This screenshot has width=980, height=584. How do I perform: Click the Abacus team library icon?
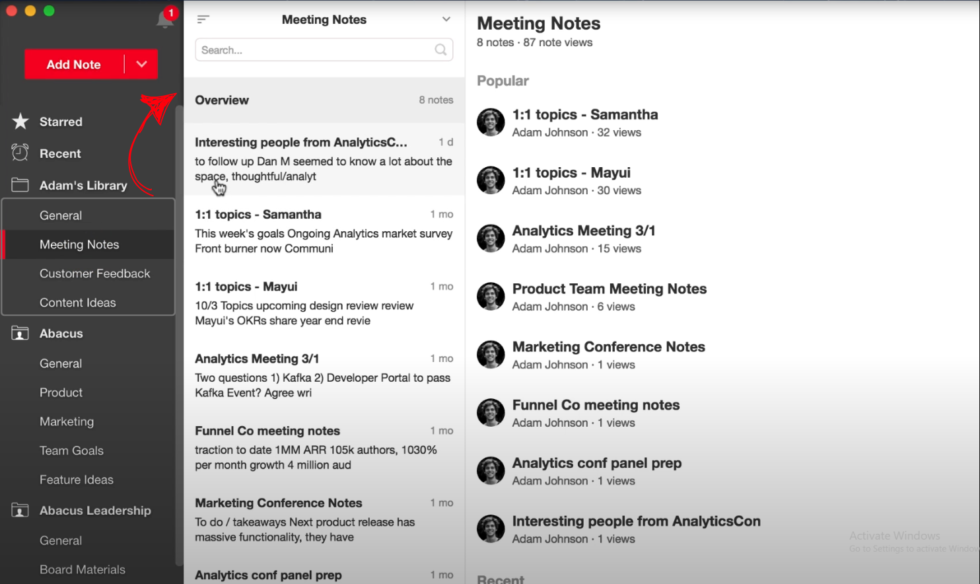point(22,333)
